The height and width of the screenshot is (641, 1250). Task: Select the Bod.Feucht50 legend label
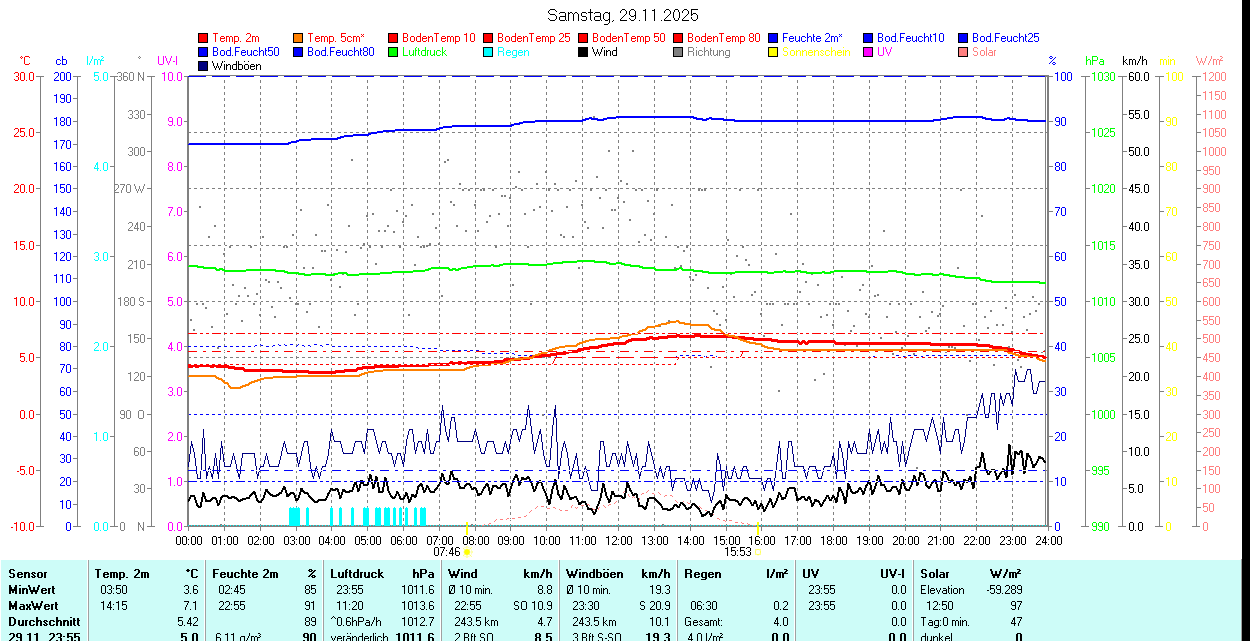point(246,52)
